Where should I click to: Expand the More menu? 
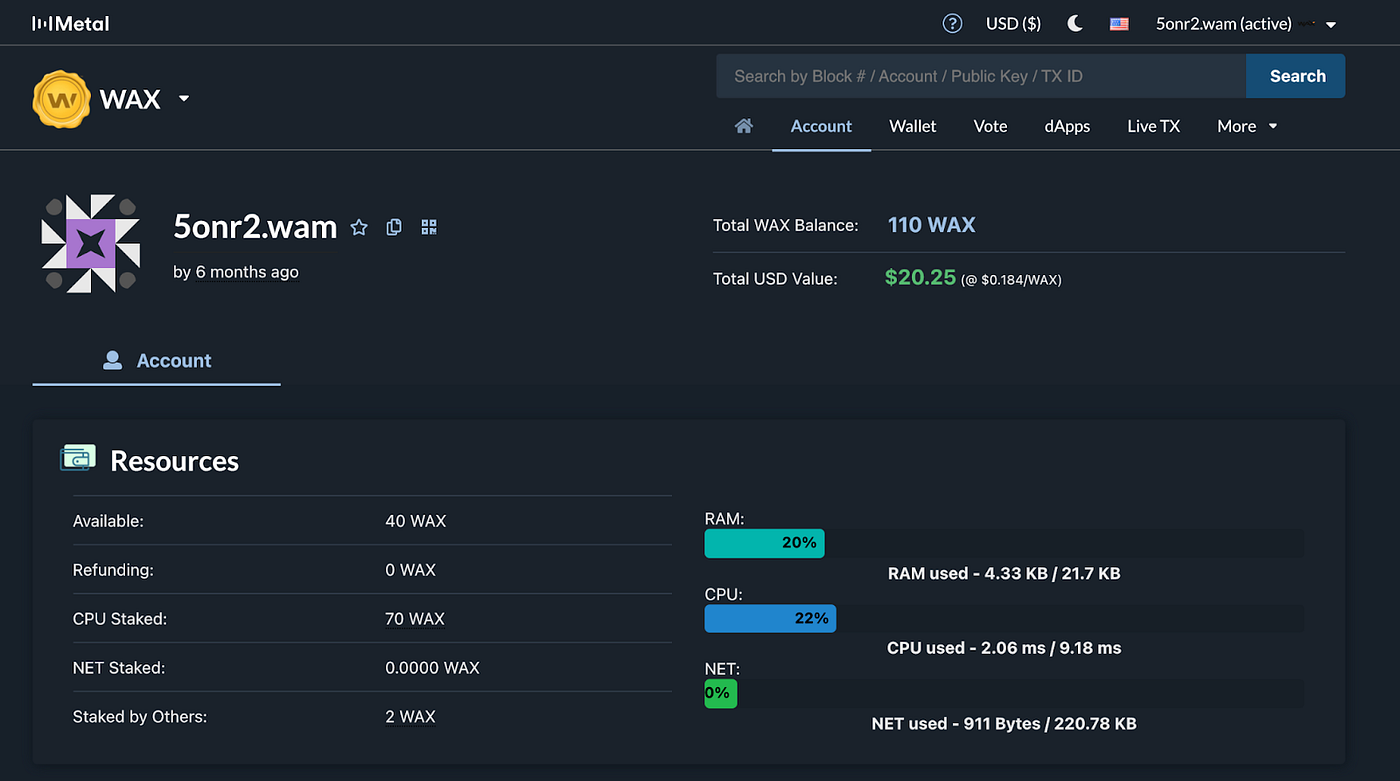[x=1247, y=126]
